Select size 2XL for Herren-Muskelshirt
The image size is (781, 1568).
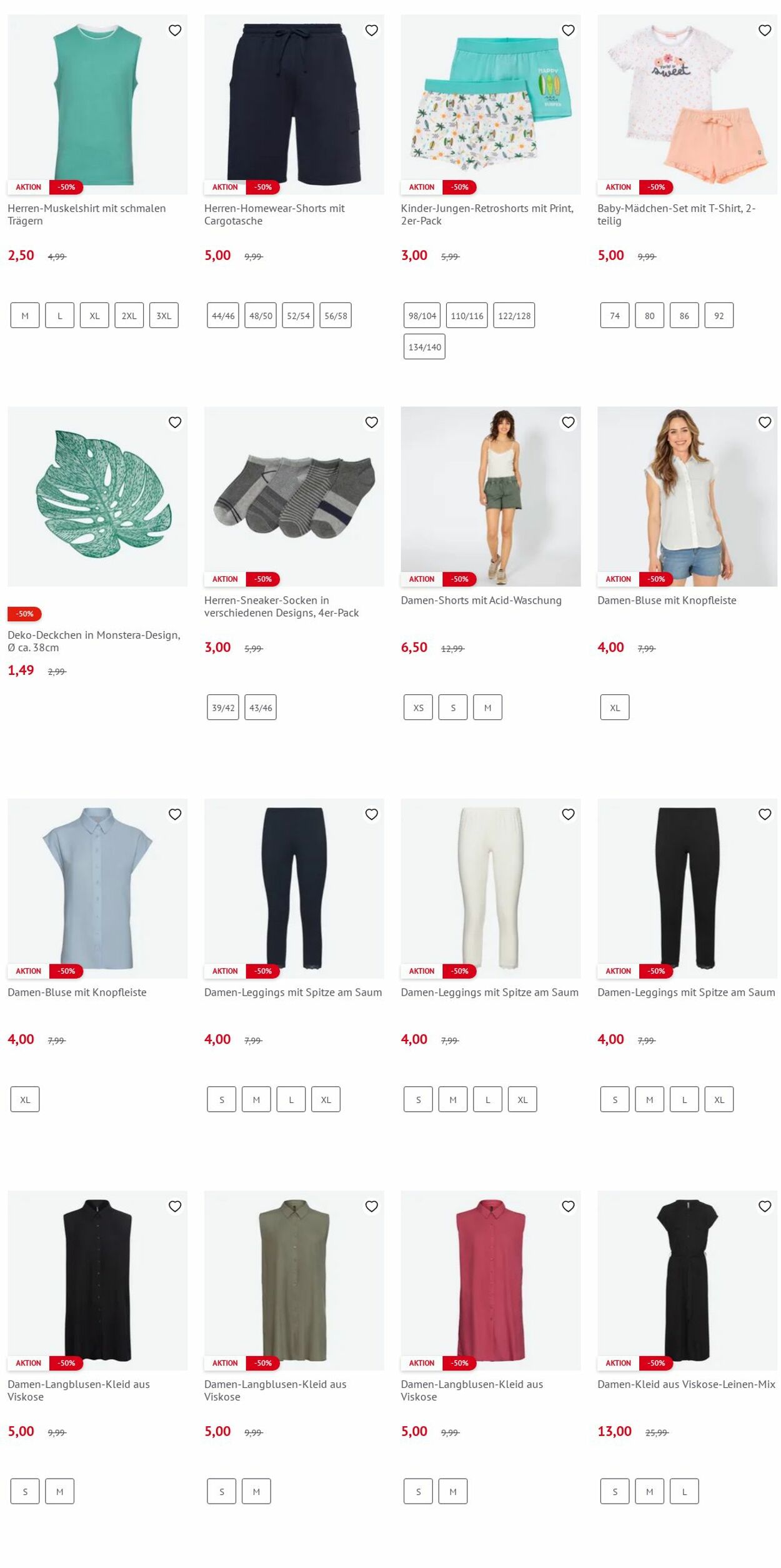[x=129, y=316]
